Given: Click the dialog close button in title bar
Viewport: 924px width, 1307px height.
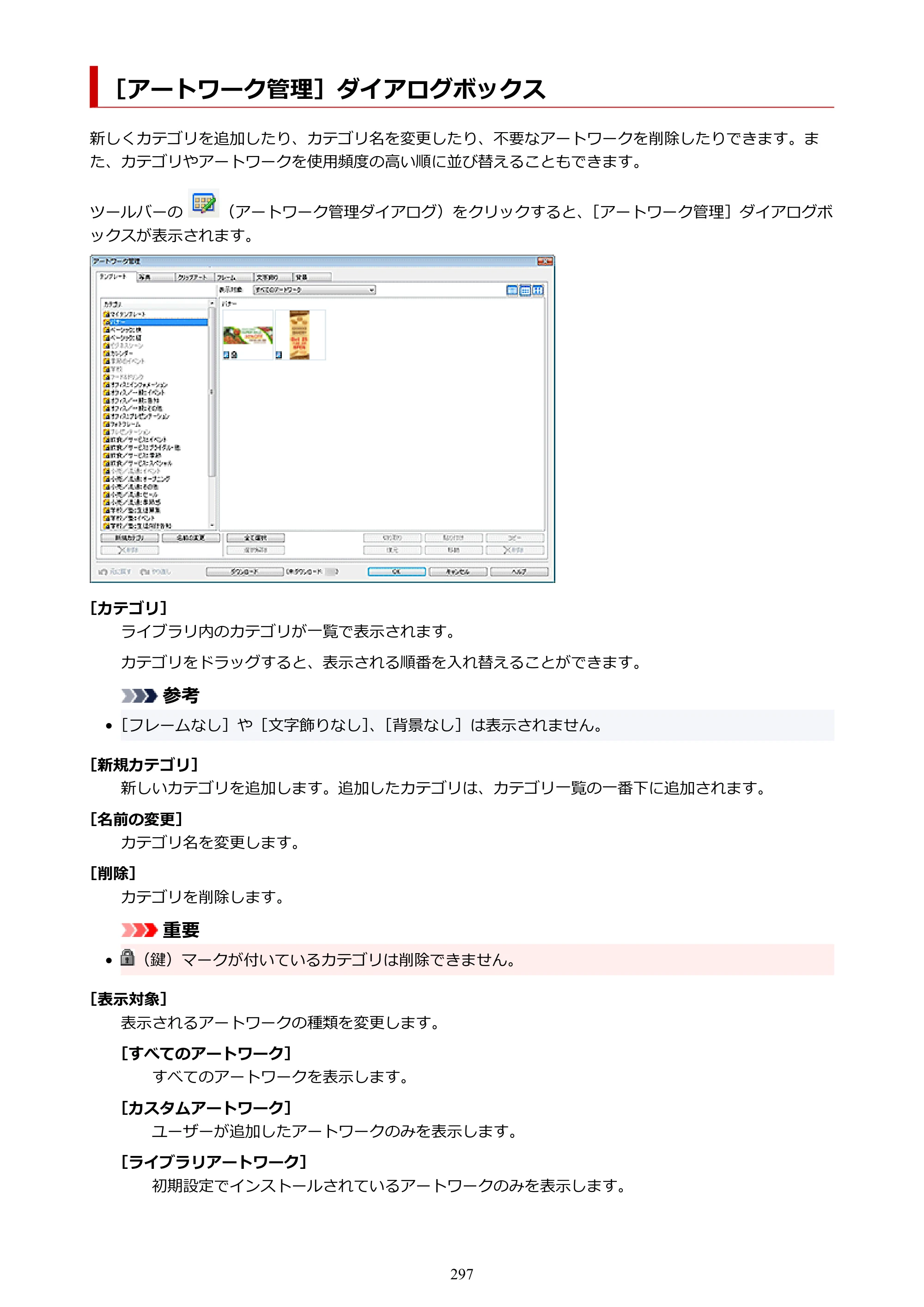Looking at the screenshot, I should tap(545, 261).
